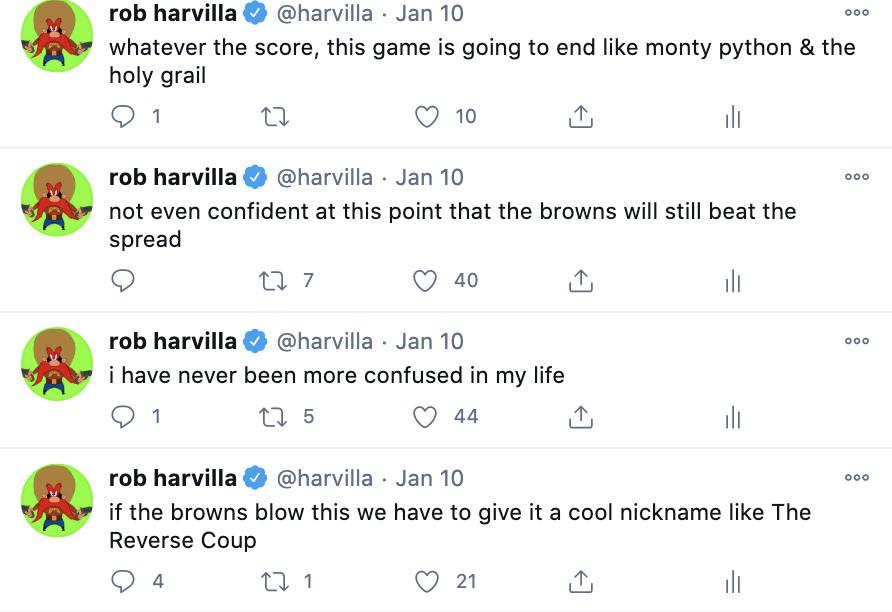892x612 pixels.
Task: View analytics for monty python tweet
Action: (733, 117)
